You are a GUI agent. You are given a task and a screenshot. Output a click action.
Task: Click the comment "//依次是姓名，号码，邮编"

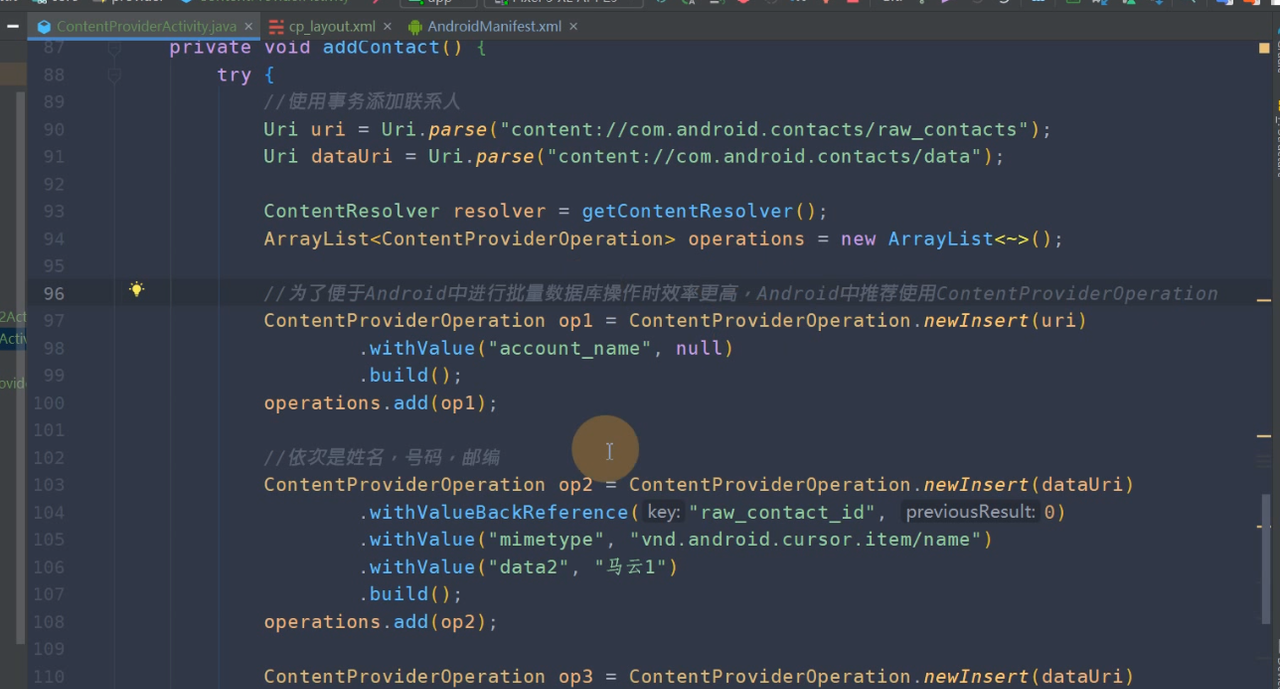click(382, 457)
